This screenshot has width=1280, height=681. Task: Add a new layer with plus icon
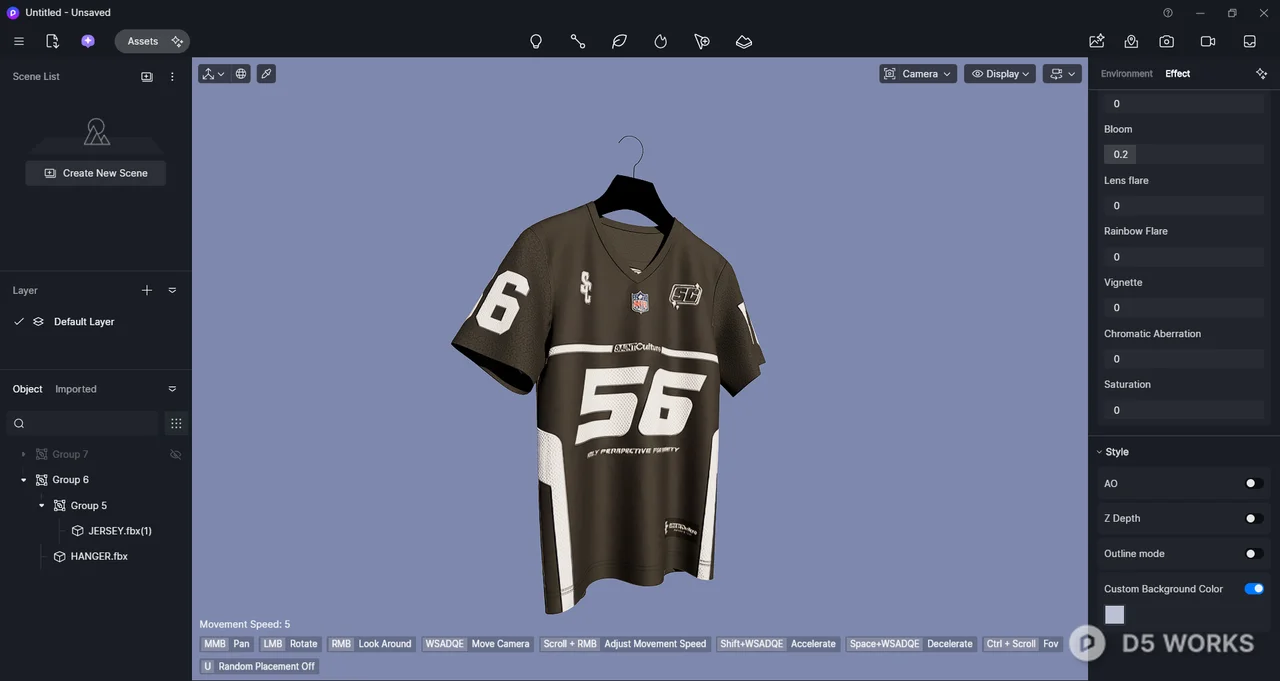[147, 291]
